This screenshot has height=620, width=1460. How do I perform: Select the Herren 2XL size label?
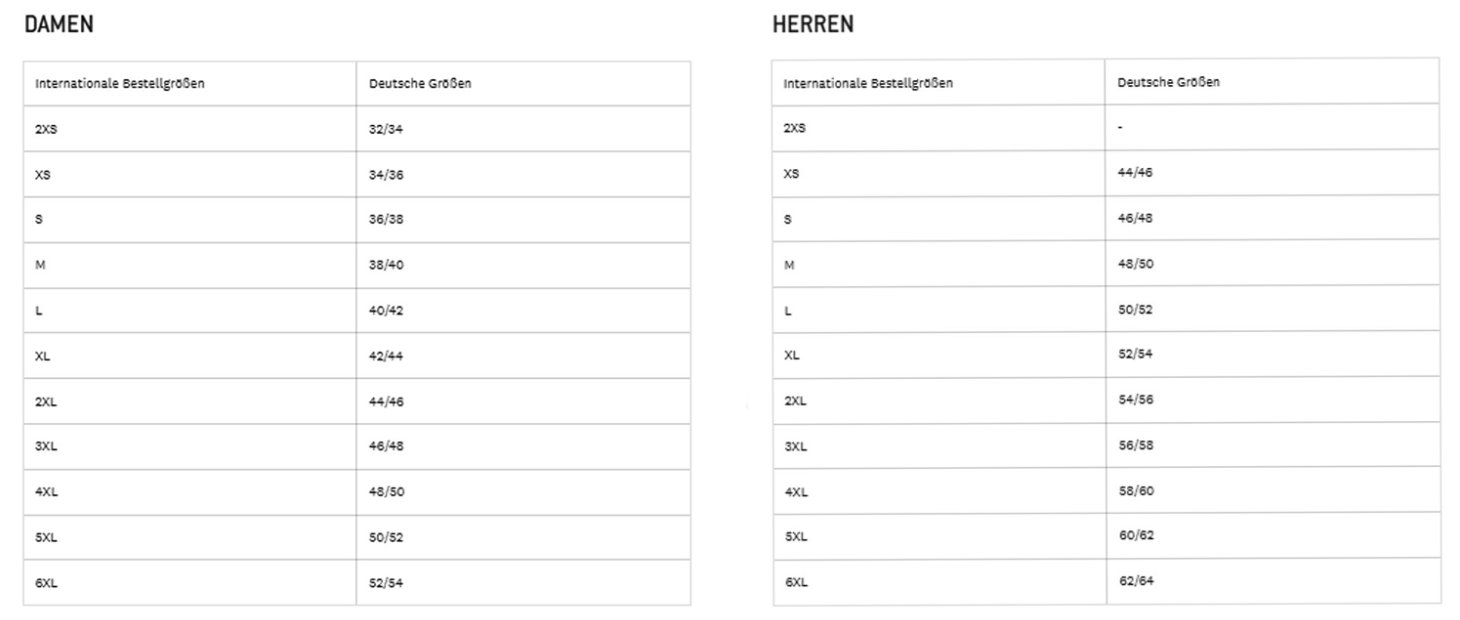point(795,401)
